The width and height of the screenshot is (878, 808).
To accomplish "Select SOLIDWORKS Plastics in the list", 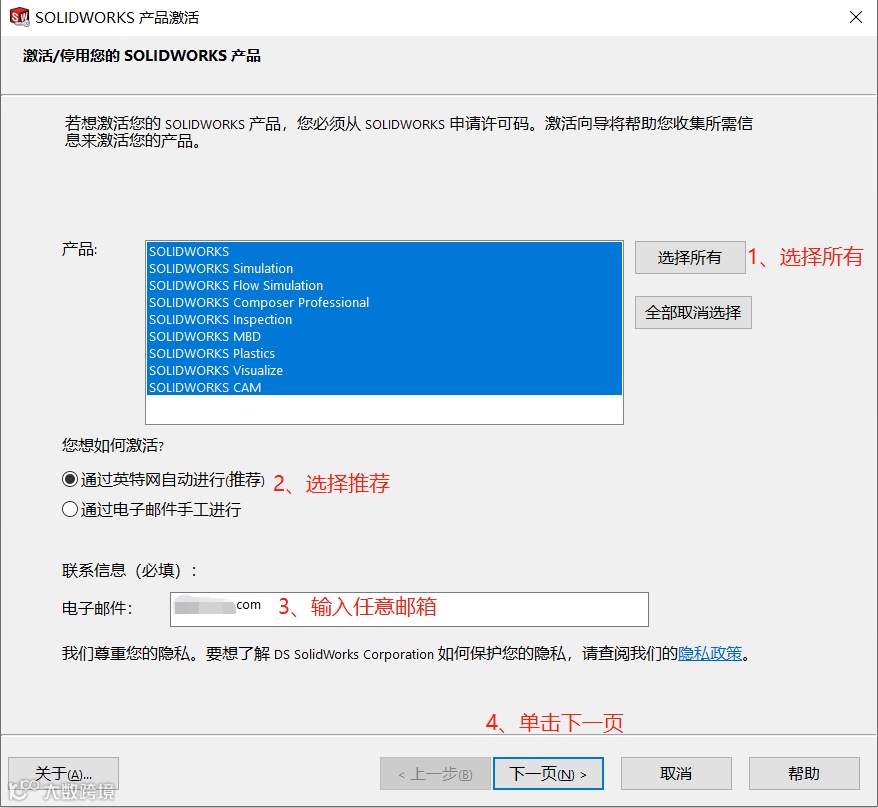I will coord(384,353).
